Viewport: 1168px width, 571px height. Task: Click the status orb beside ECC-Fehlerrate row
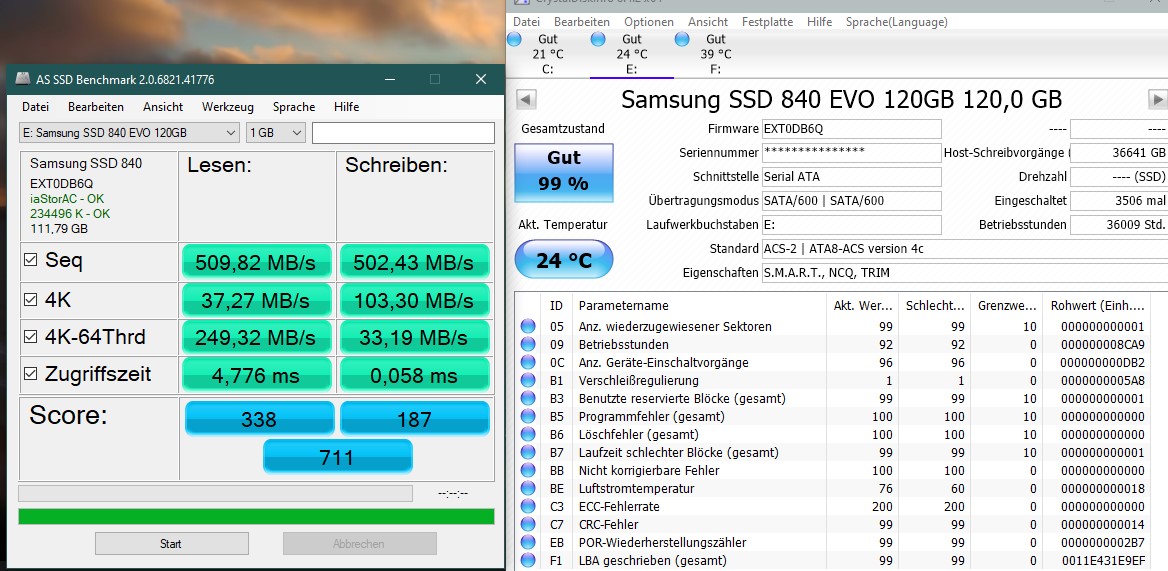pos(528,506)
